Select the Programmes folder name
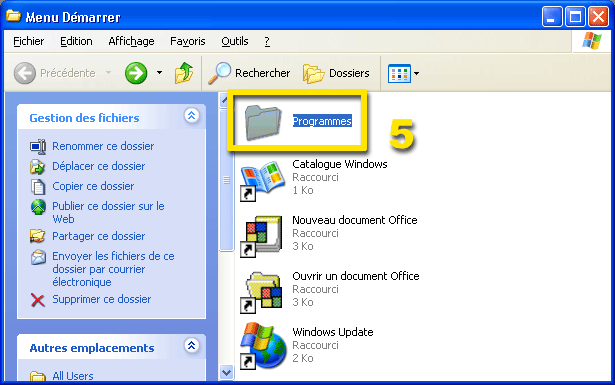 322,121
